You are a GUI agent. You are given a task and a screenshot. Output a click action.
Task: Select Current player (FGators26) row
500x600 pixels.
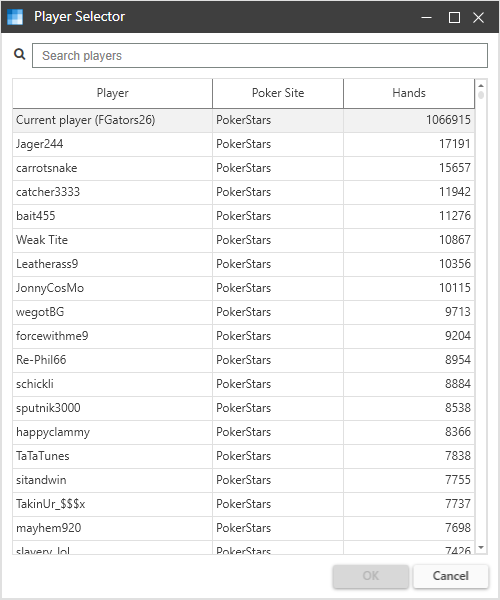243,120
